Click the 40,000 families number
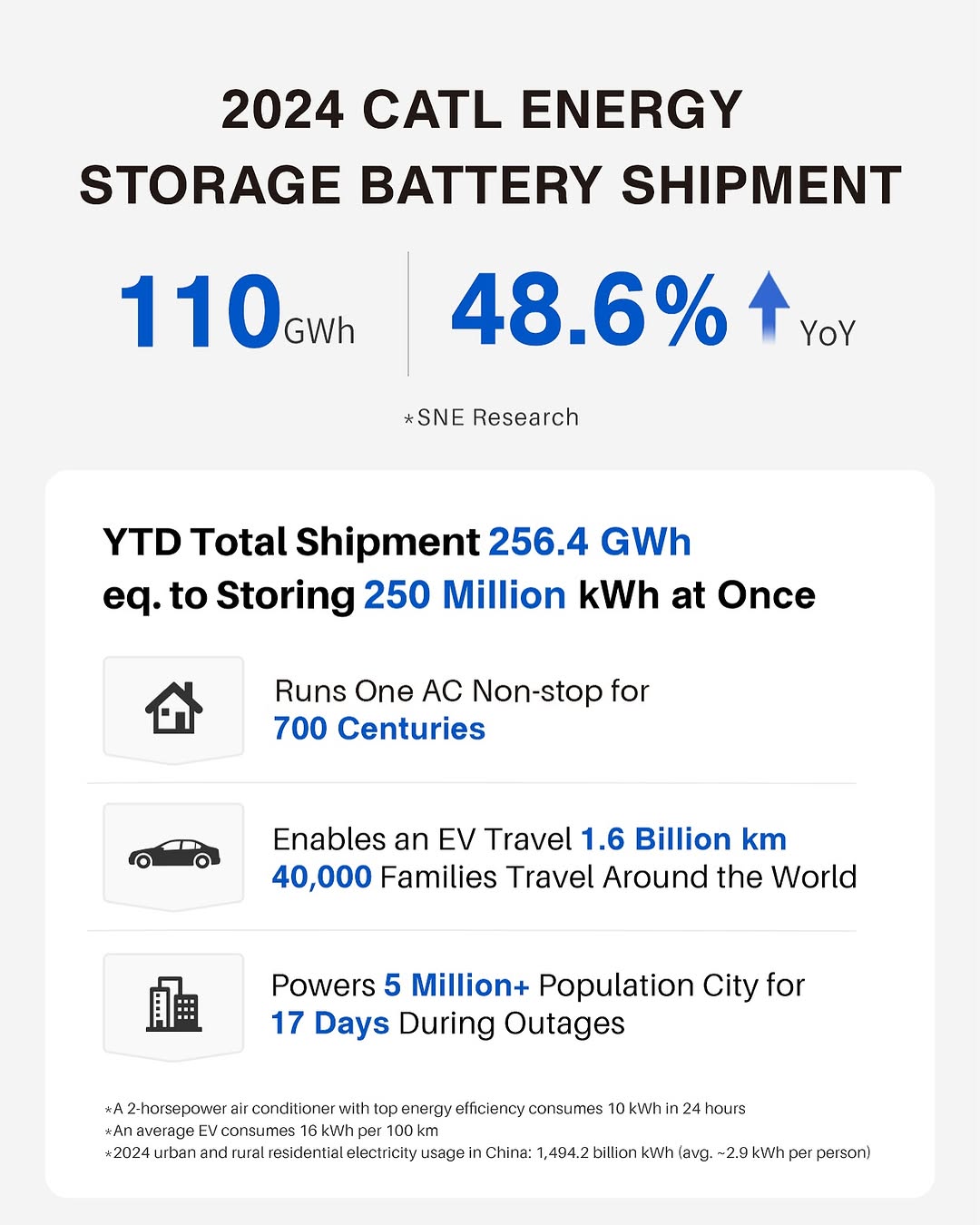 (322, 877)
